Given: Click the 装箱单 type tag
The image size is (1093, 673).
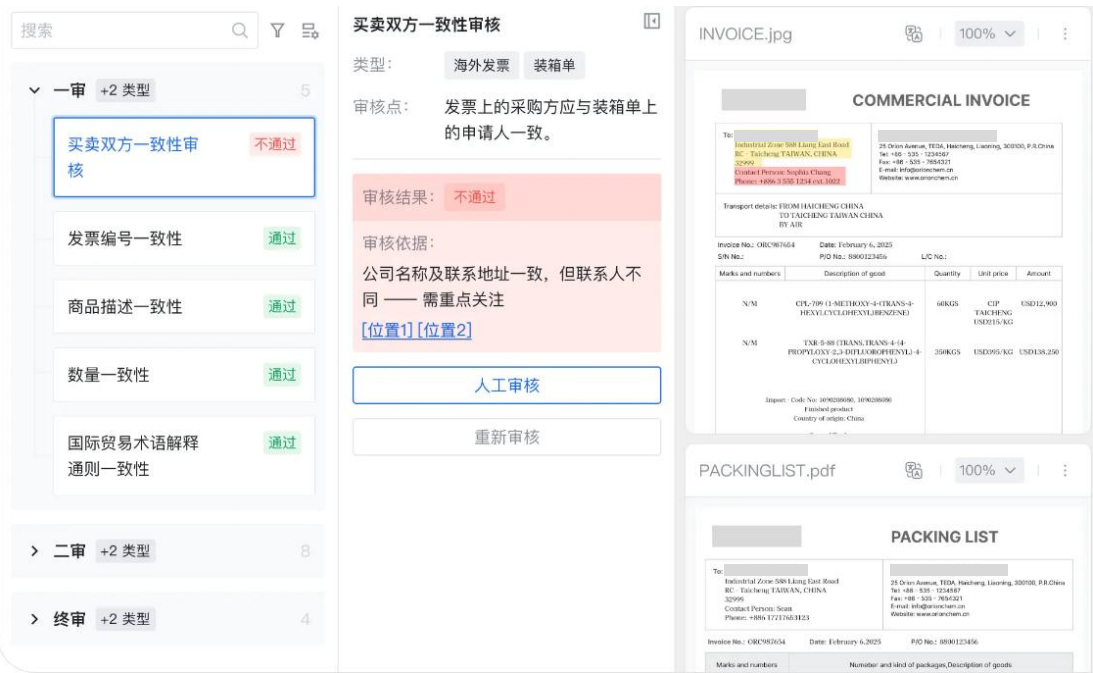Looking at the screenshot, I should click(554, 66).
